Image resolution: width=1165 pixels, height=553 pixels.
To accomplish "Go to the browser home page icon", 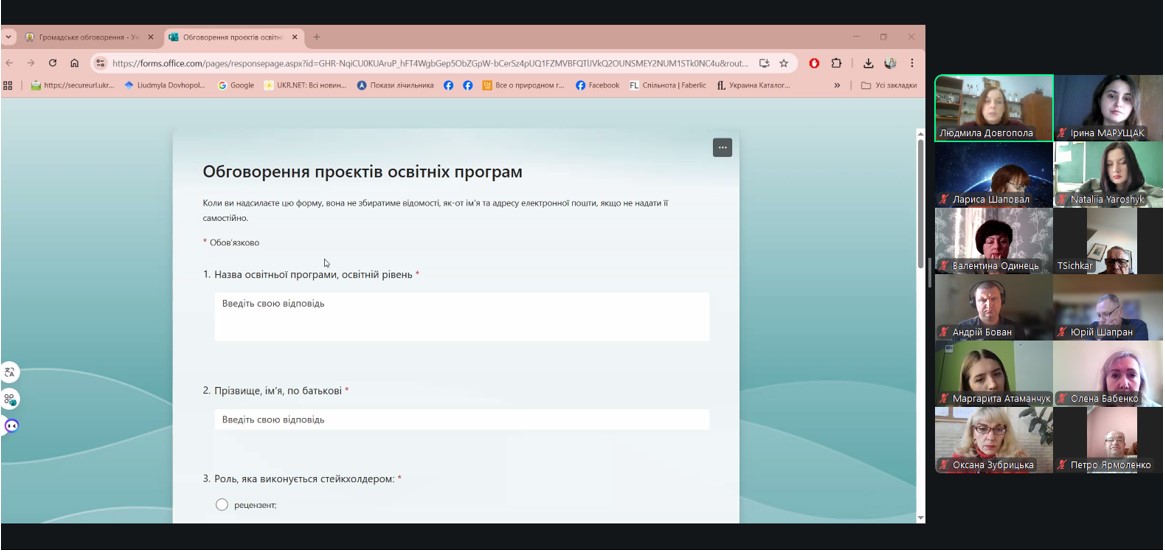I will coord(74,63).
